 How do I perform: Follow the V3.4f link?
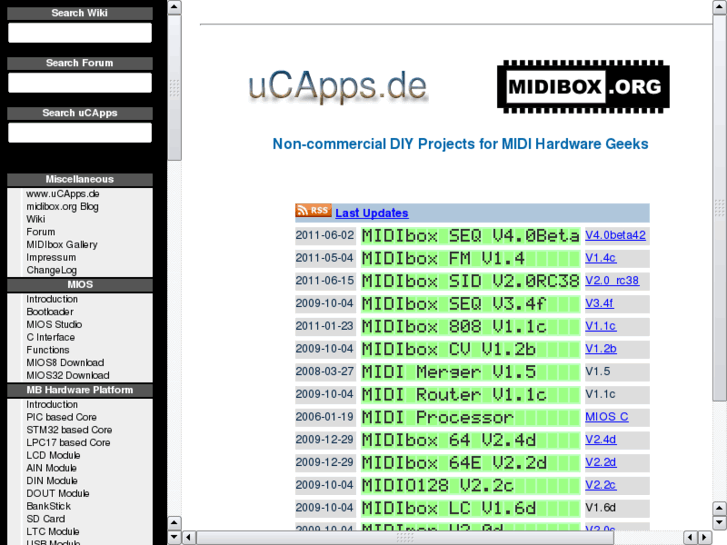pos(599,303)
